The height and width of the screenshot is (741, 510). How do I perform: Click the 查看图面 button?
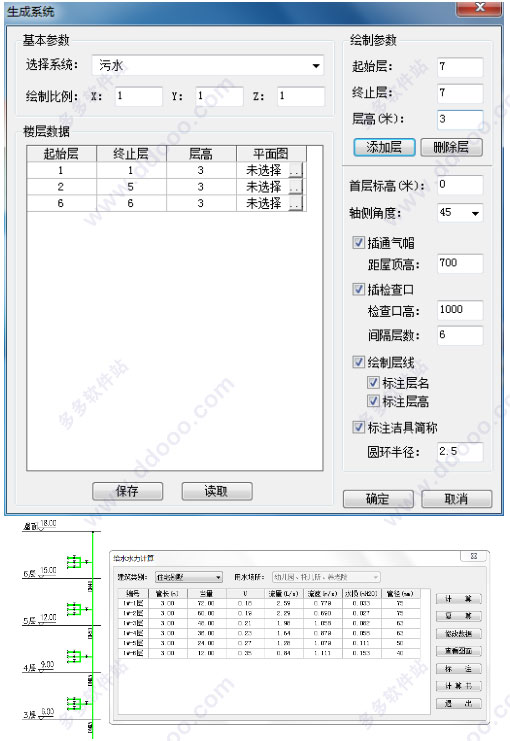click(458, 651)
